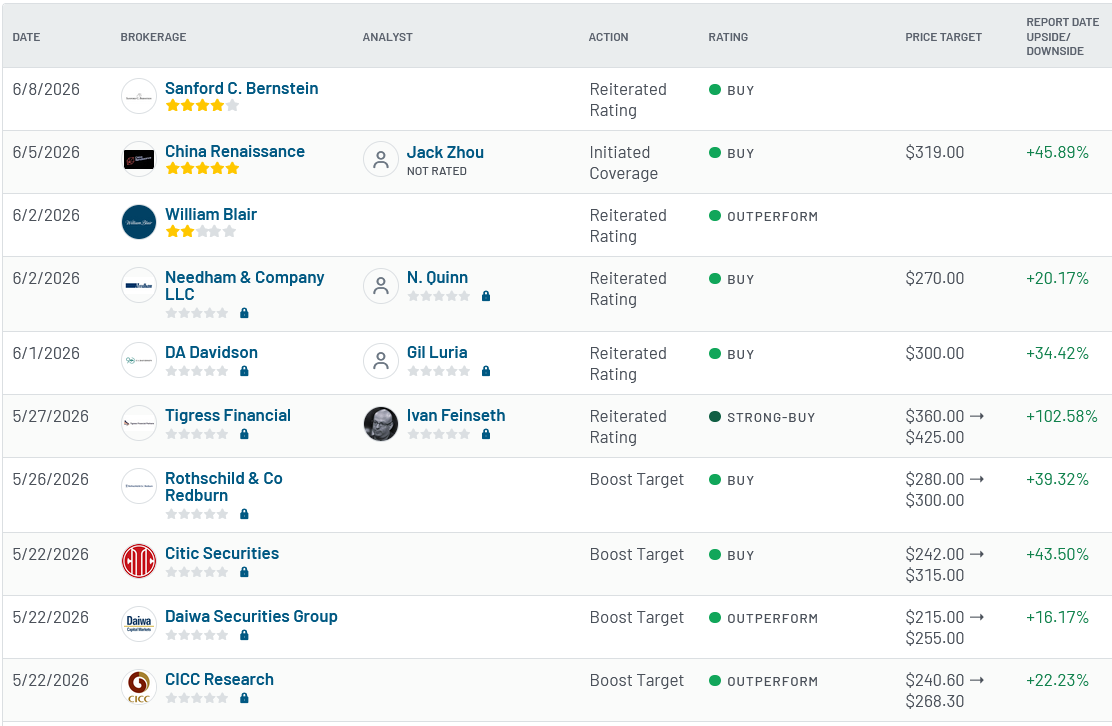Click N. Quinn's analyst avatar icon
Image resolution: width=1112 pixels, height=726 pixels.
(x=381, y=285)
